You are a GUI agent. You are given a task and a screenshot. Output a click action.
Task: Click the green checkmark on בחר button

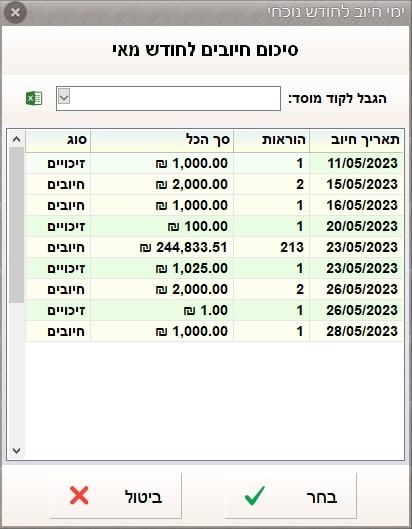255,496
